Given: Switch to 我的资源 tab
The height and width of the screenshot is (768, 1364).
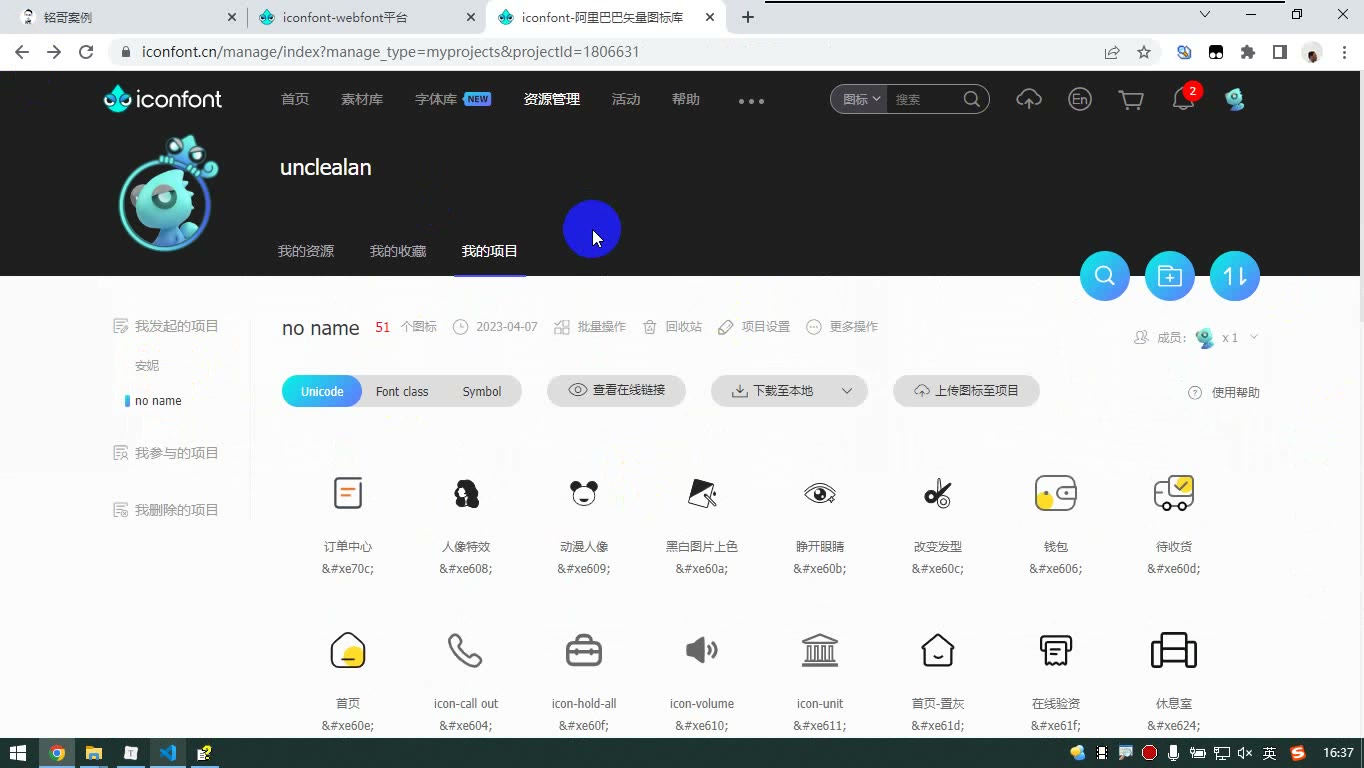Looking at the screenshot, I should click(x=306, y=251).
